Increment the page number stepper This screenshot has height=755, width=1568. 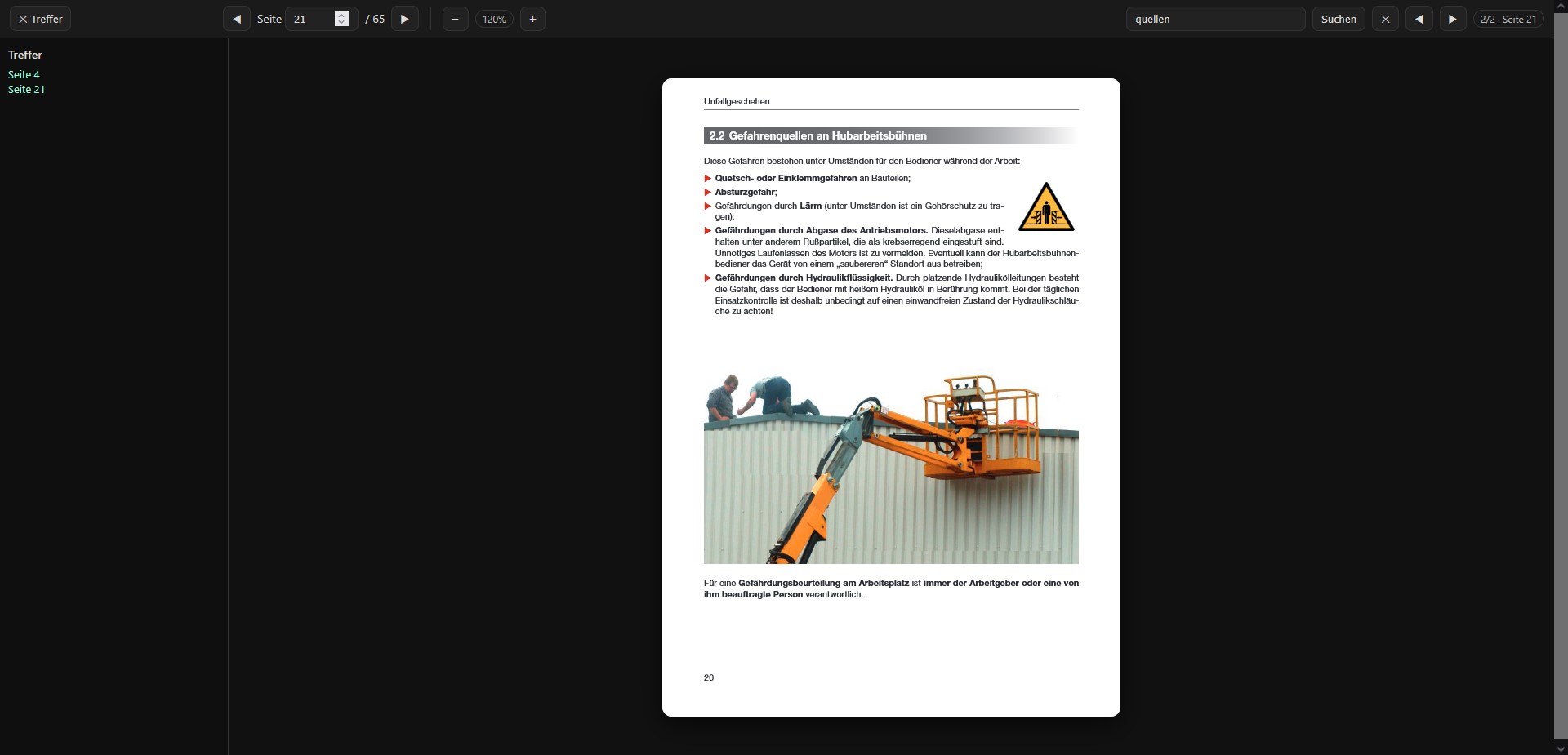point(341,15)
